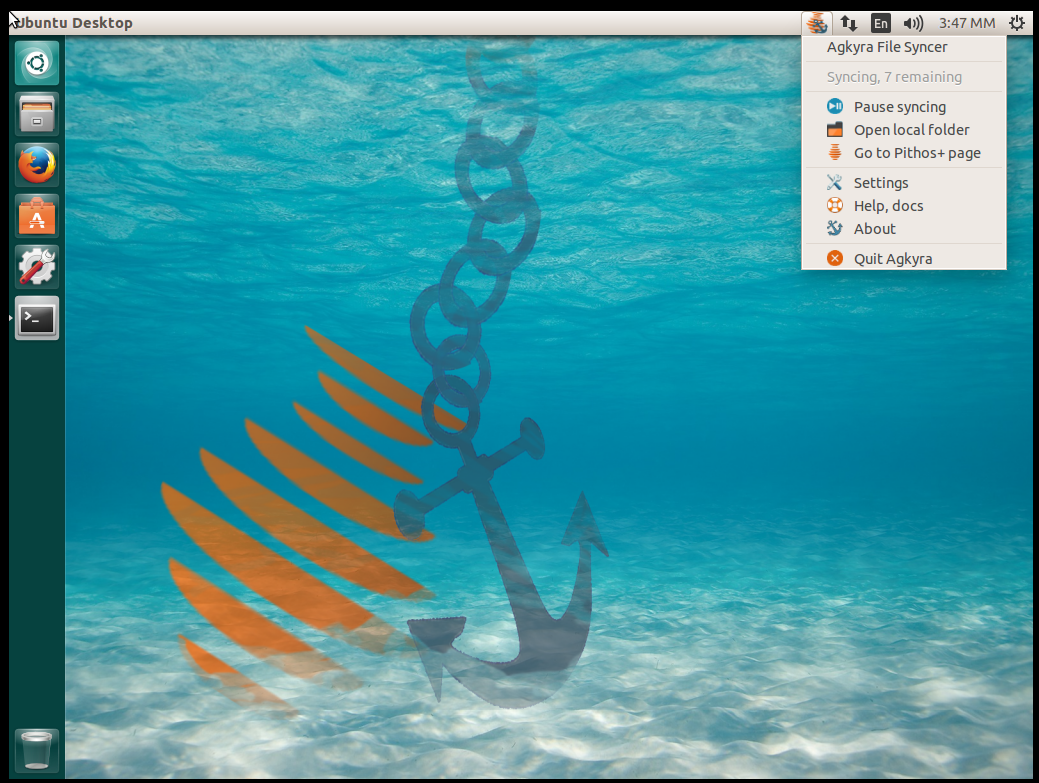Quit Agkyra via the menu entry
This screenshot has width=1039, height=783.
point(892,258)
